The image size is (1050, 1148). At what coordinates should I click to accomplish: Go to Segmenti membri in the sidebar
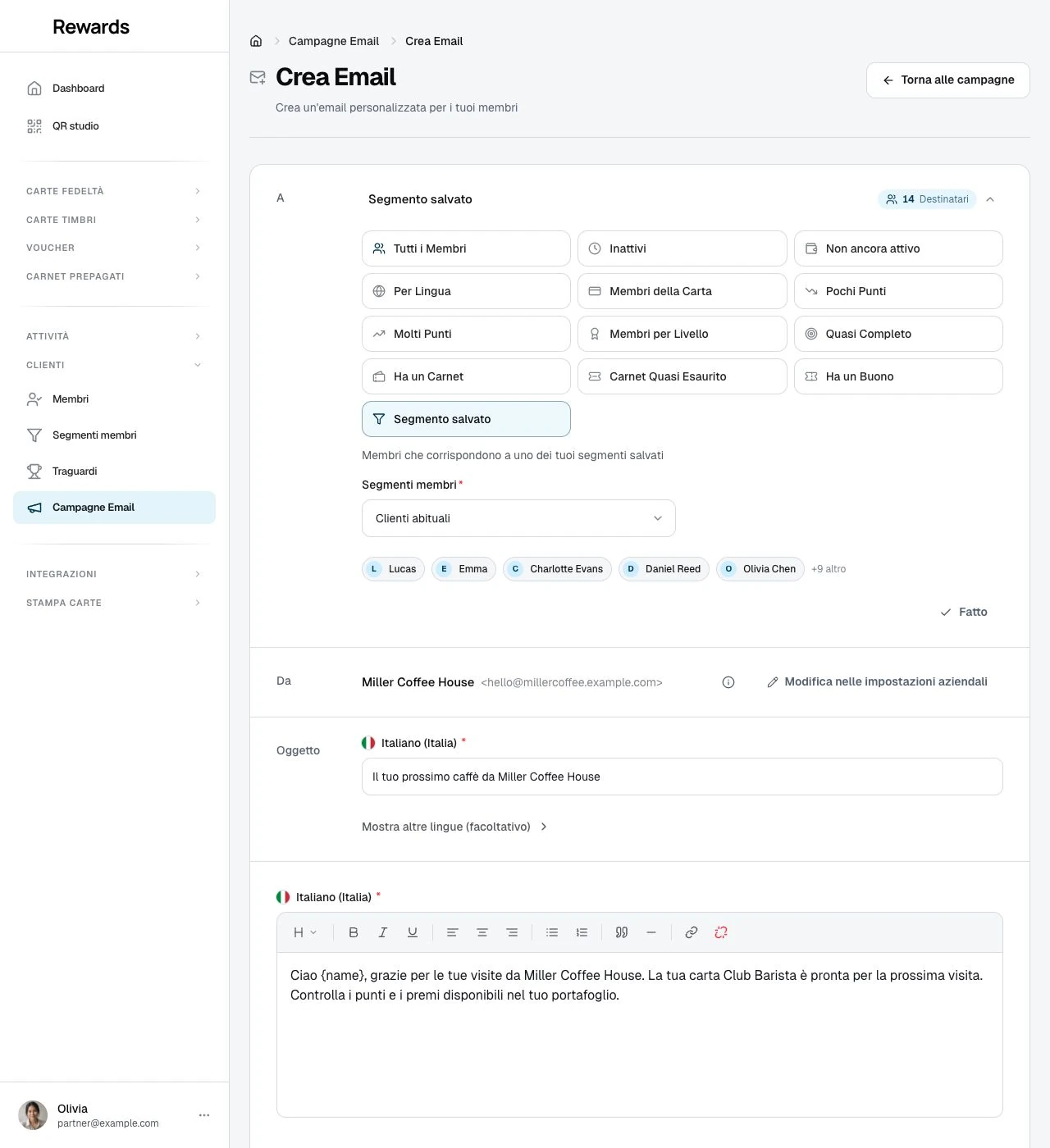pyautogui.click(x=114, y=435)
